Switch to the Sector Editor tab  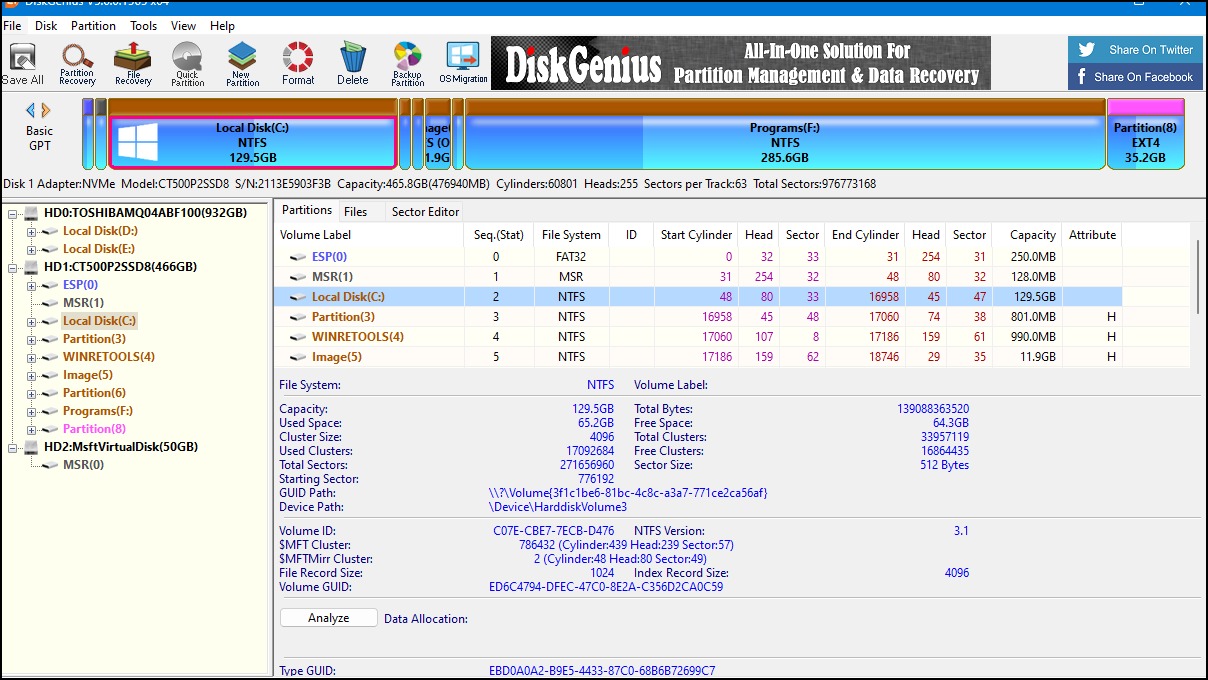pos(426,211)
